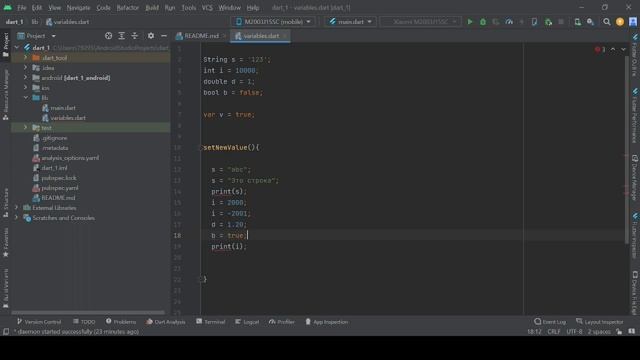Image resolution: width=640 pixels, height=360 pixels.
Task: Select pubspec.yaml in project tree
Action: [60, 188]
